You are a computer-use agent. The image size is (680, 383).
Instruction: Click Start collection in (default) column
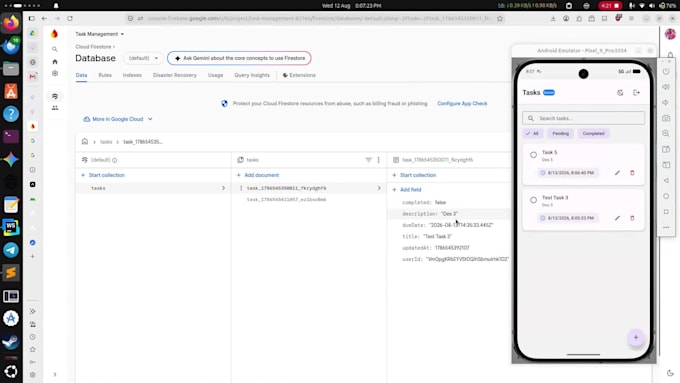coord(103,175)
